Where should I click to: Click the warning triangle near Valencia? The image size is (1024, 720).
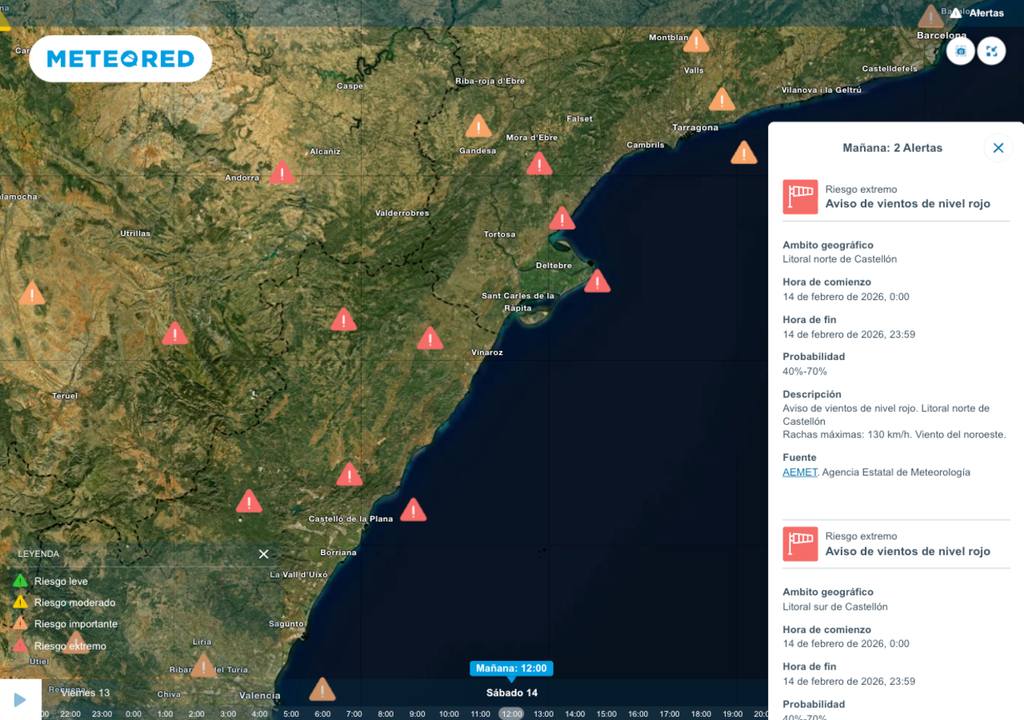coord(322,689)
